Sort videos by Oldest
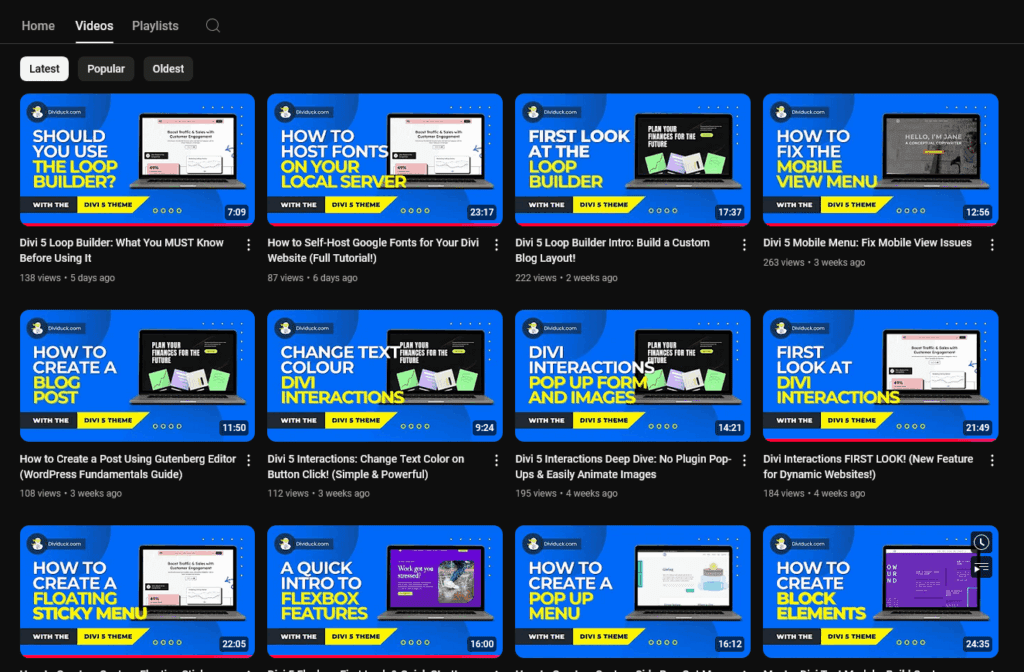Viewport: 1024px width, 672px height. click(168, 69)
